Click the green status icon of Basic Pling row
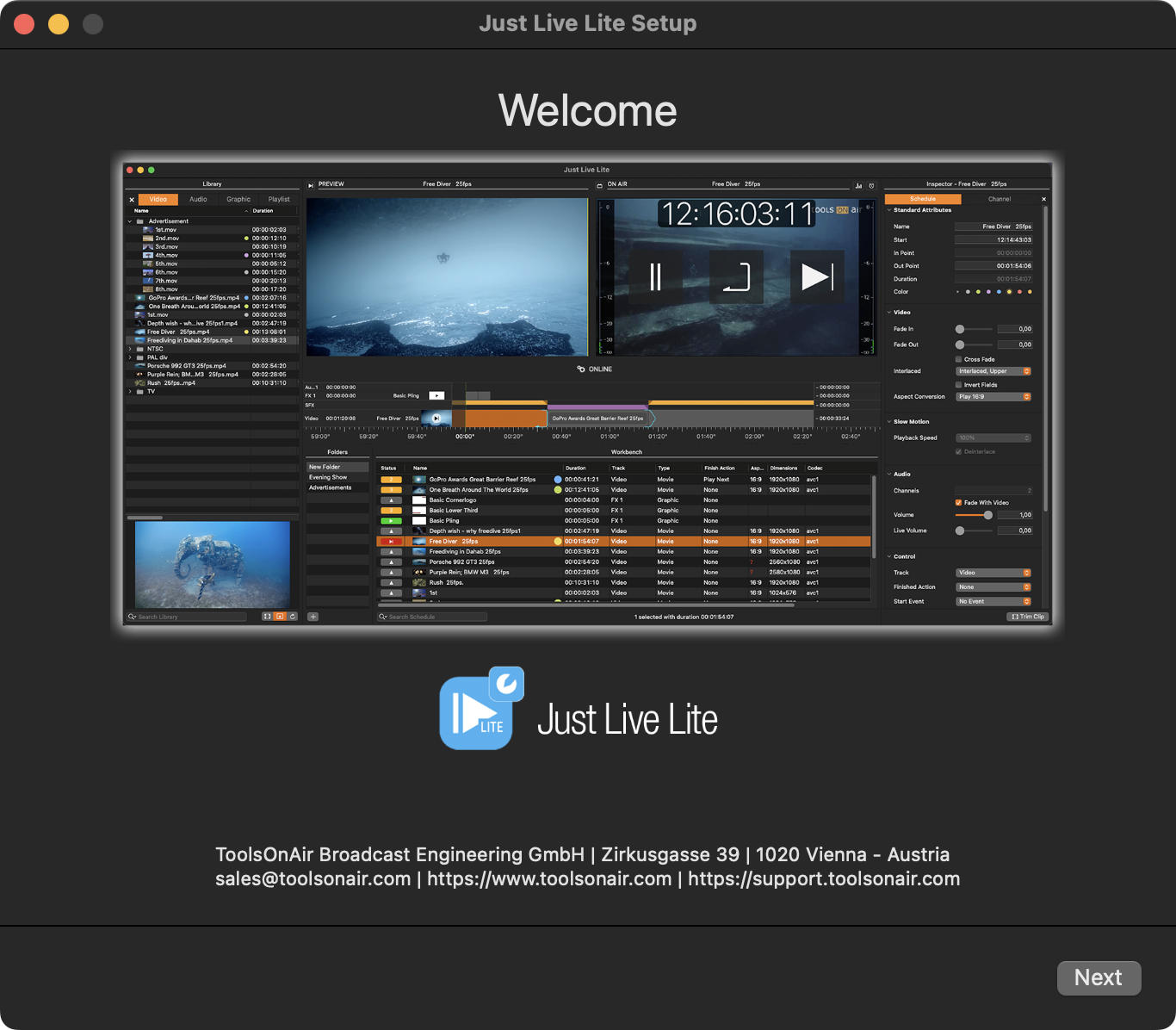Viewport: 1176px width, 1030px height. pyautogui.click(x=391, y=521)
